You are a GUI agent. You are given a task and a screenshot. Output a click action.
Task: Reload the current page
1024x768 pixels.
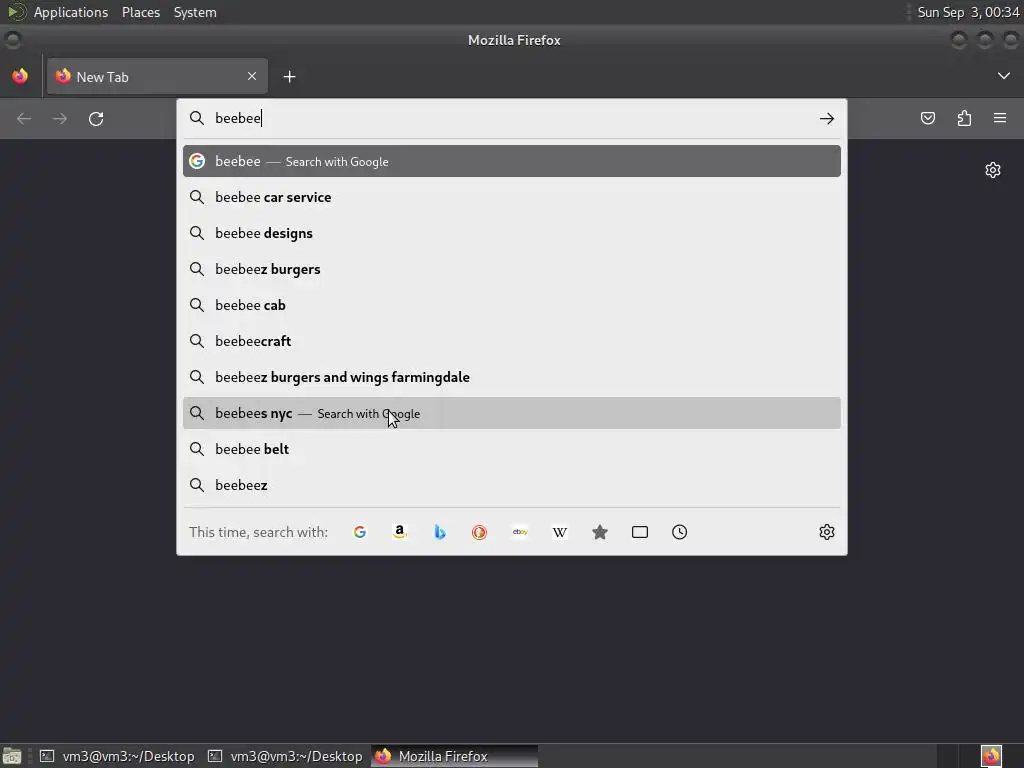[x=96, y=118]
